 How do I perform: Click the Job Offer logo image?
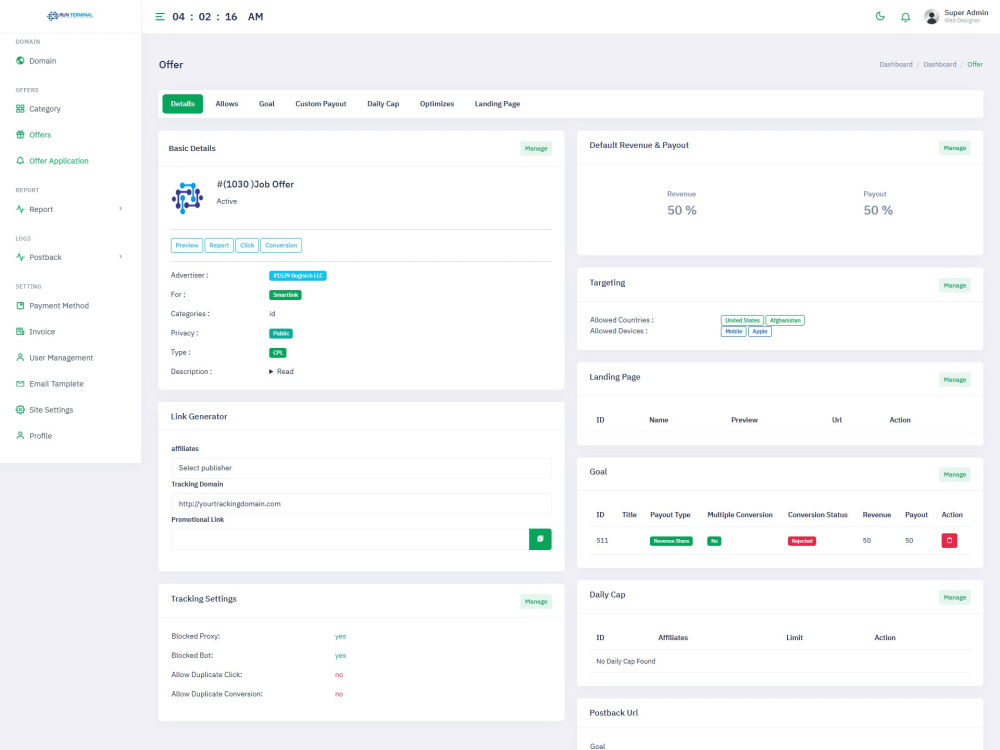pos(187,198)
